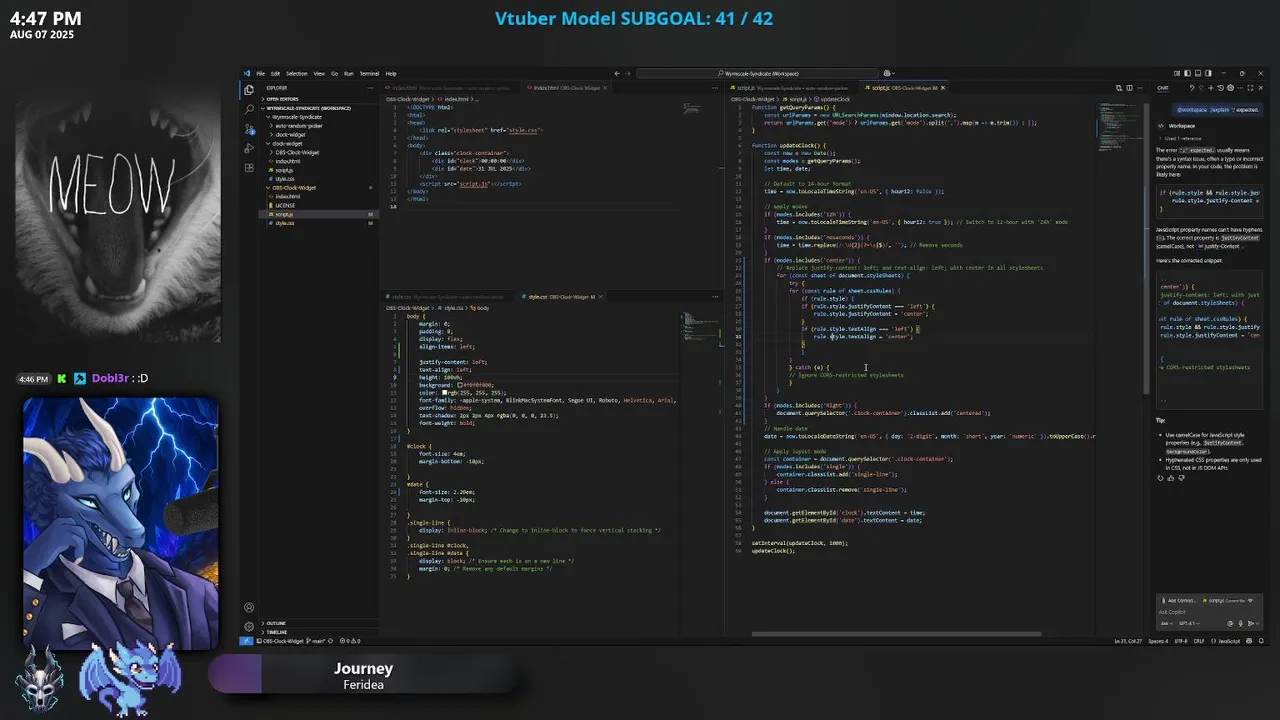Open Explorer views and more actions ellipsis

370,88
